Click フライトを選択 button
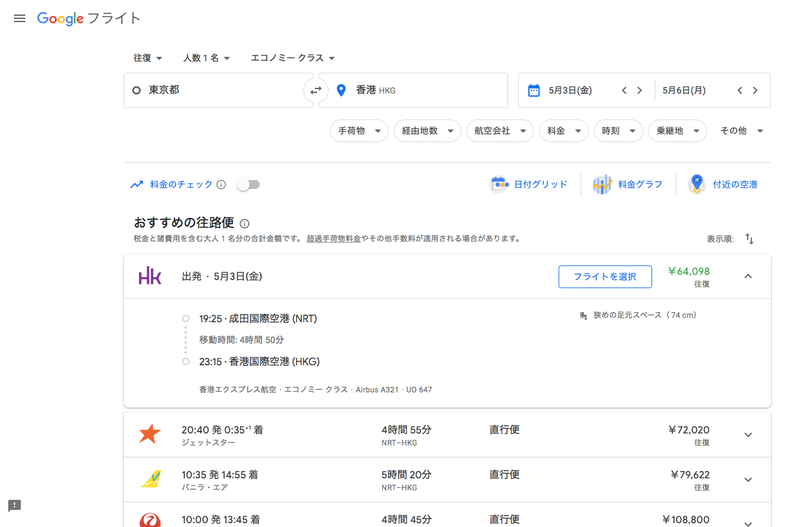The height and width of the screenshot is (527, 800). tap(605, 277)
